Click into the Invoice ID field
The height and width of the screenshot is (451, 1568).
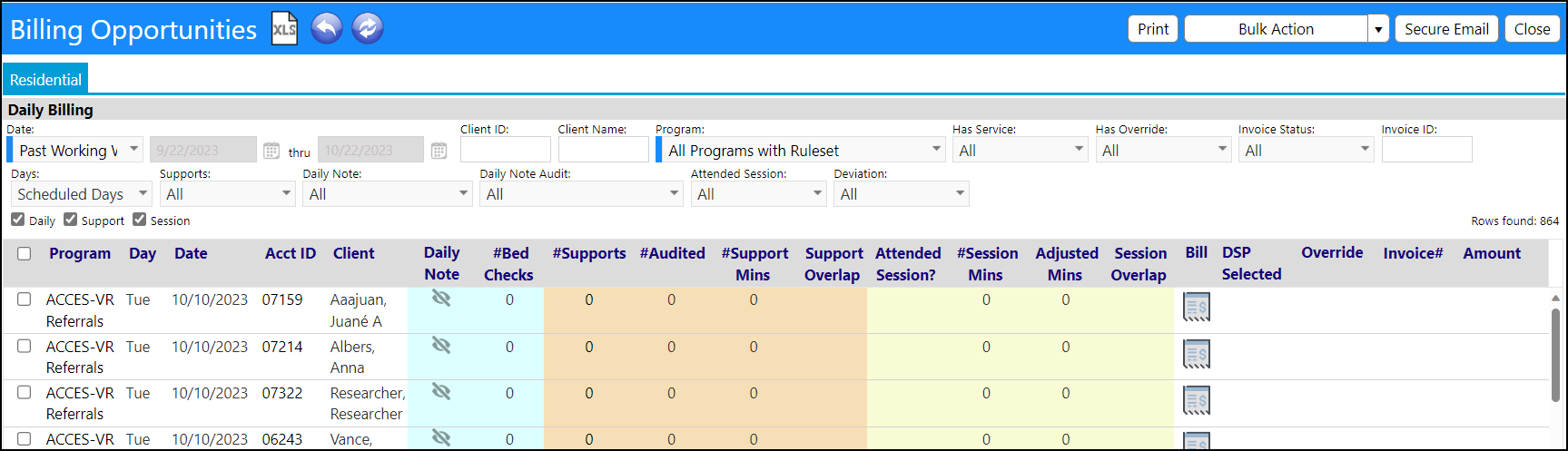point(1426,150)
